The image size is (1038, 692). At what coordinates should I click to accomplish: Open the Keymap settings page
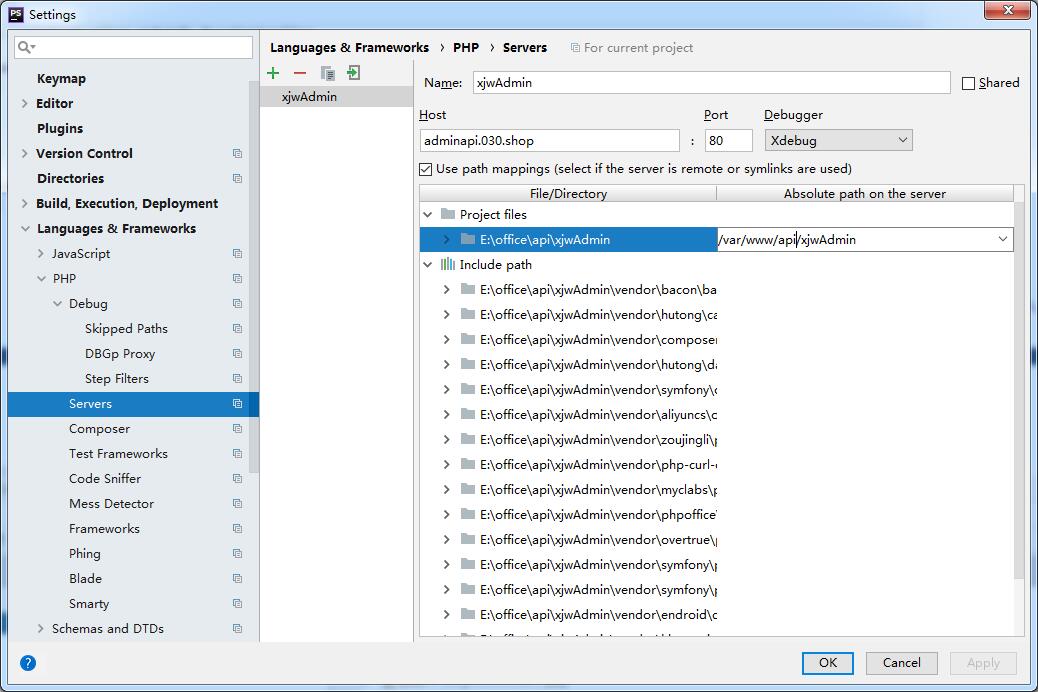click(62, 79)
